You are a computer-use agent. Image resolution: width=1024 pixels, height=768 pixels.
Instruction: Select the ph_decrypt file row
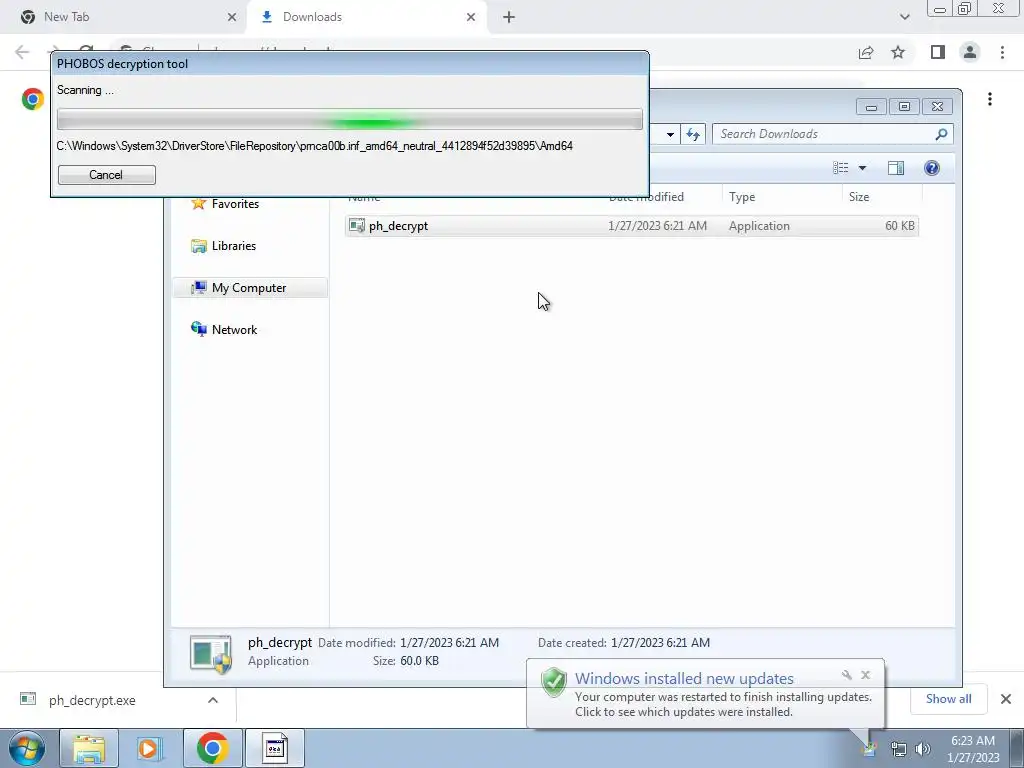pos(632,226)
